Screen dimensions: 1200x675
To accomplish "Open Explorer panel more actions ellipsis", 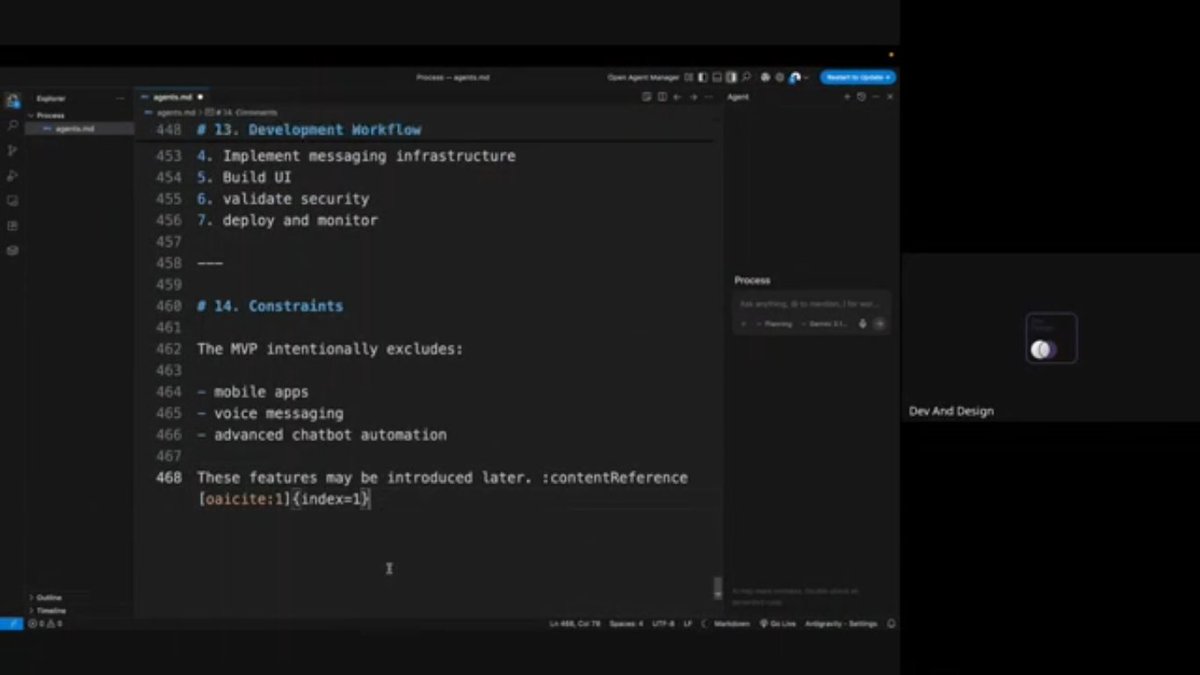I will (x=121, y=98).
